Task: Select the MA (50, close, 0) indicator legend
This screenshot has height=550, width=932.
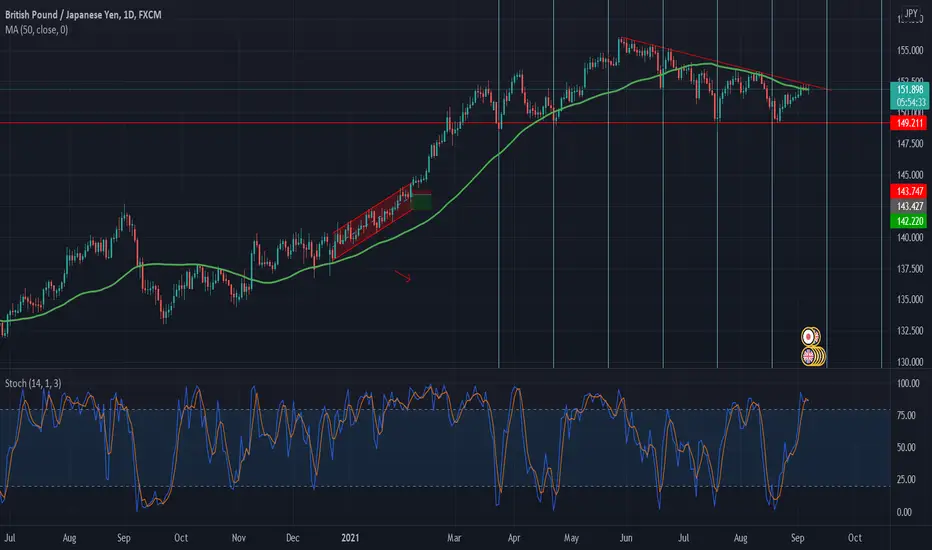Action: click(x=37, y=30)
